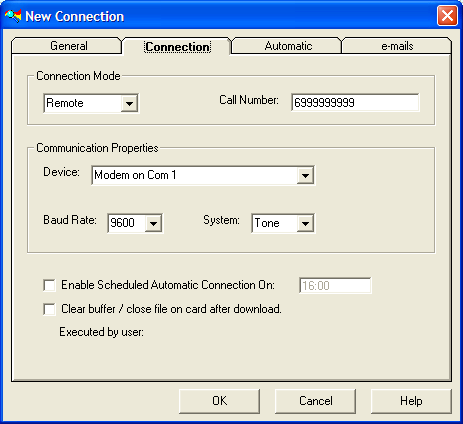Click the Baud Rate label
Screen dimensions: 463x424
pyautogui.click(x=70, y=220)
